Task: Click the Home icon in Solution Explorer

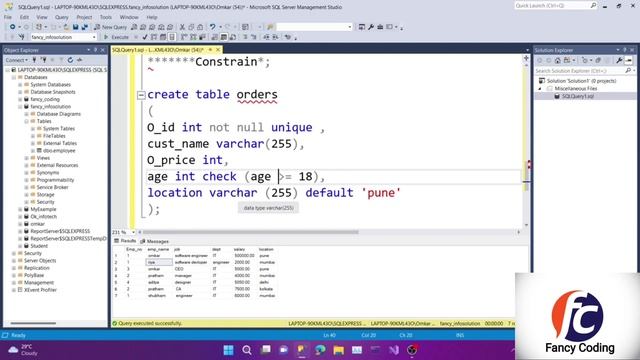Action: (x=558, y=60)
